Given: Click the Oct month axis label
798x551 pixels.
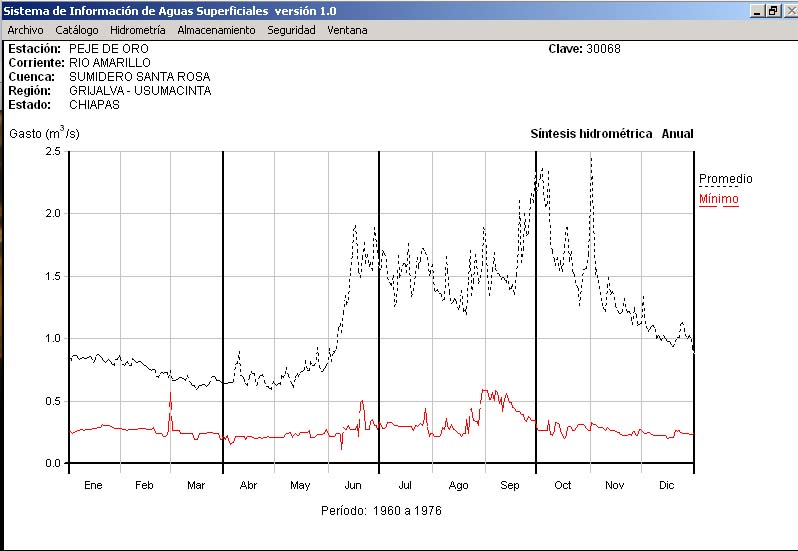Looking at the screenshot, I should [562, 486].
